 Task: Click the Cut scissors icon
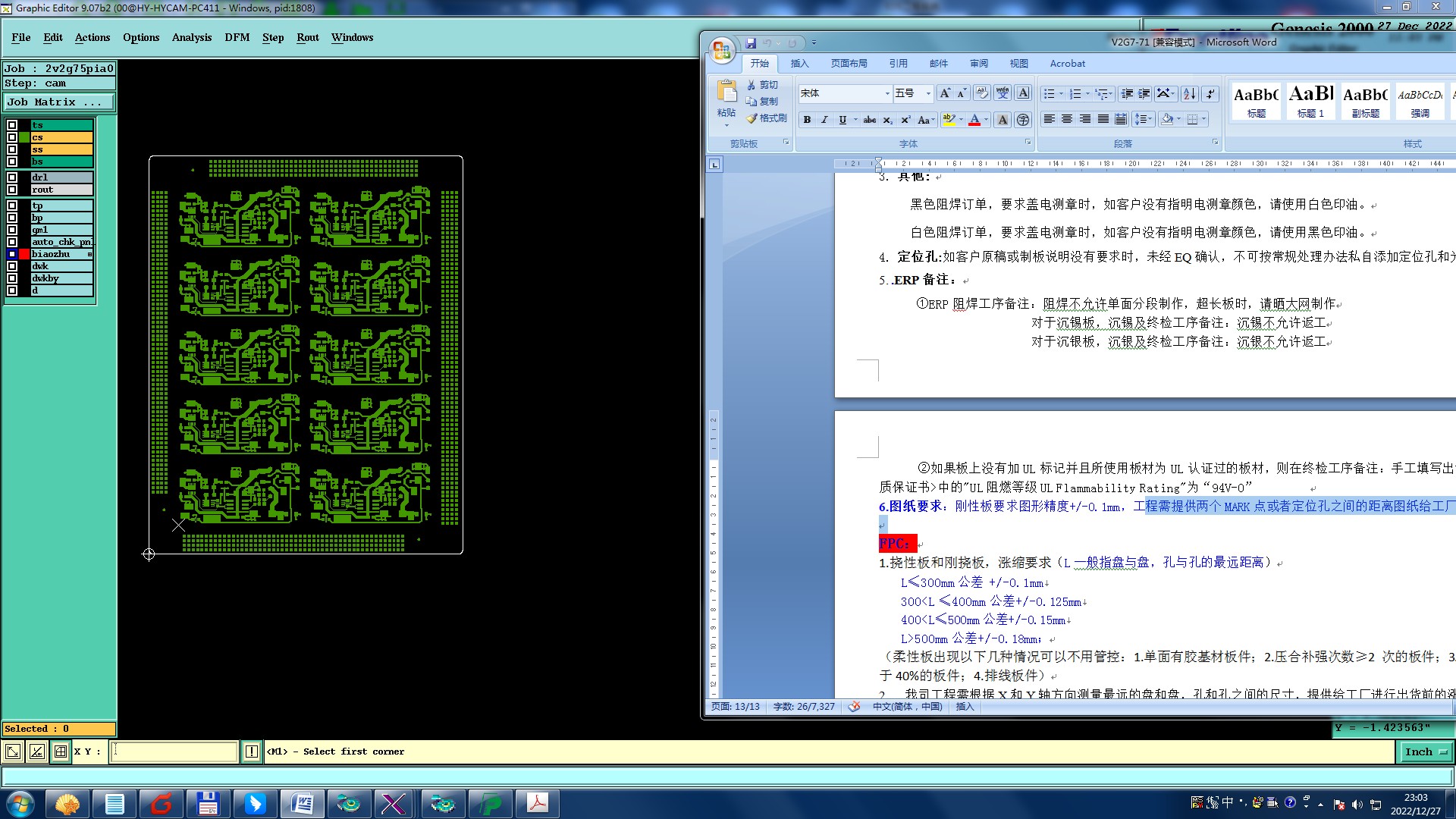752,85
